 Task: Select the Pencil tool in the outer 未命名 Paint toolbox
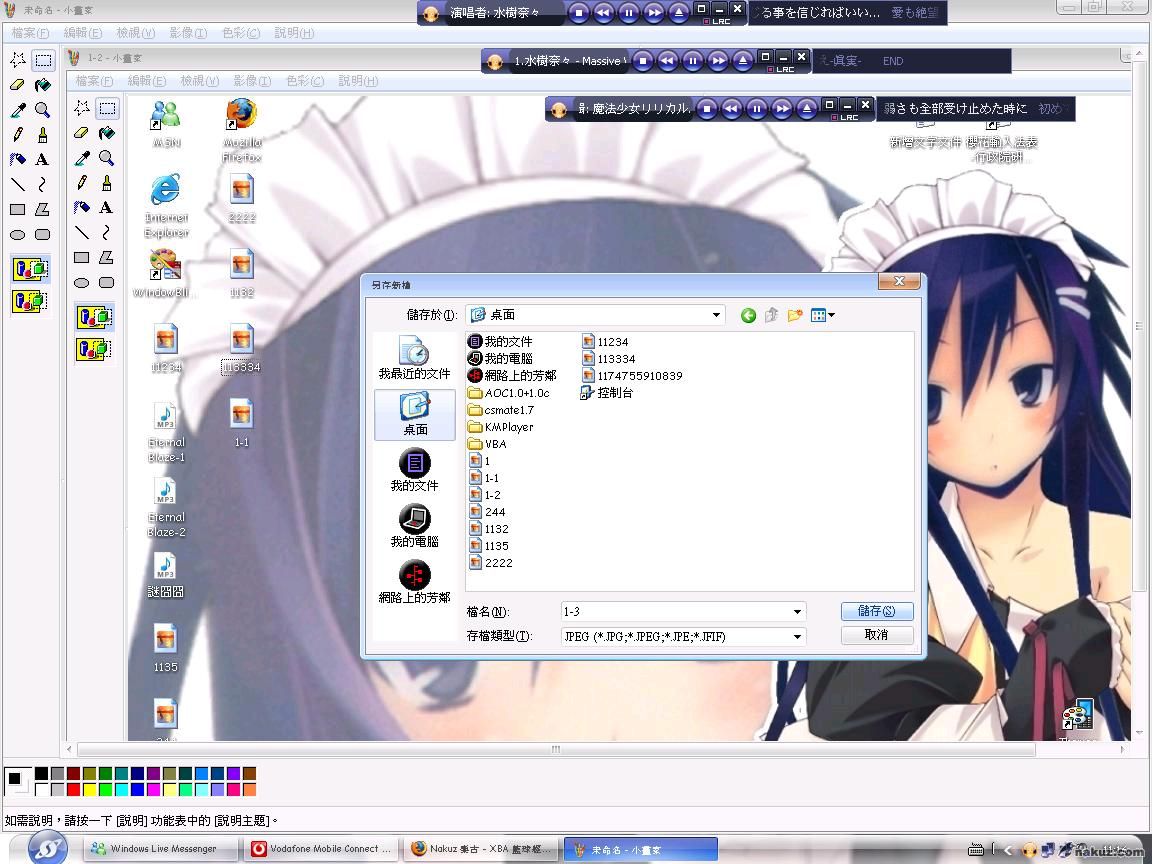(x=18, y=135)
